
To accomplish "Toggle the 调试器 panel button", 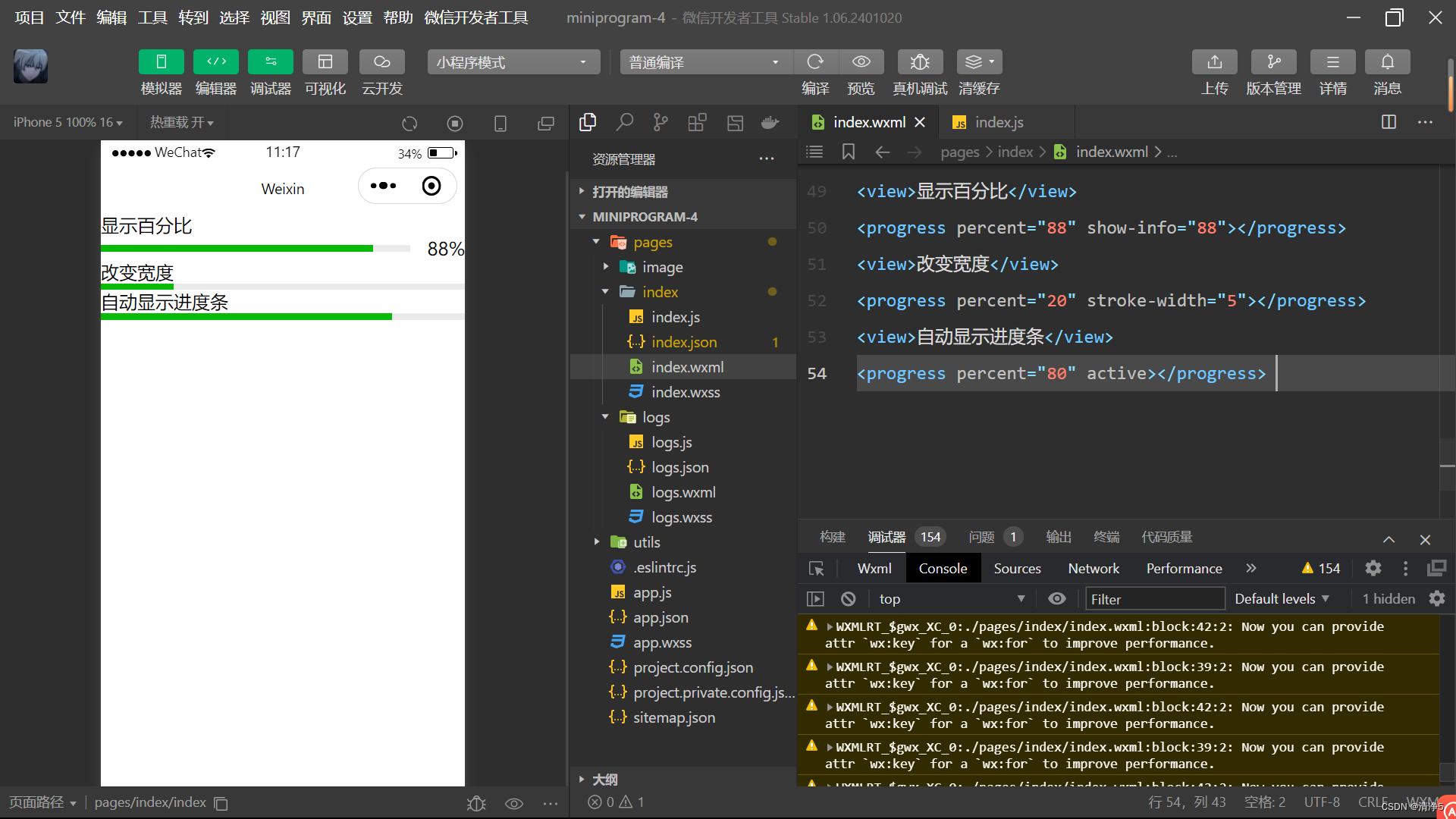I will [x=271, y=62].
